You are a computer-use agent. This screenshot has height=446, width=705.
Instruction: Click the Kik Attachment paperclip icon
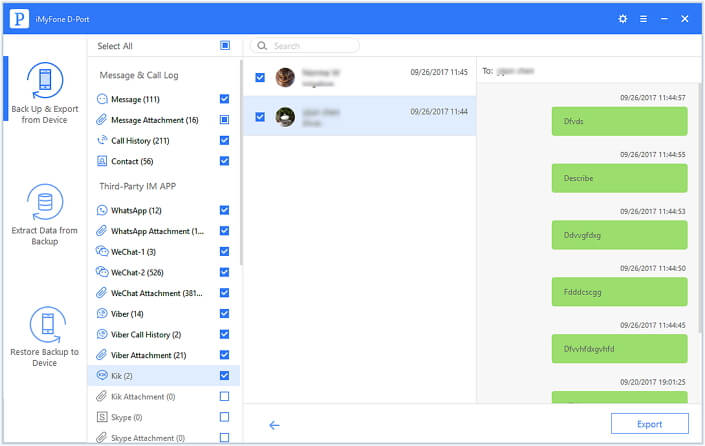pos(102,396)
